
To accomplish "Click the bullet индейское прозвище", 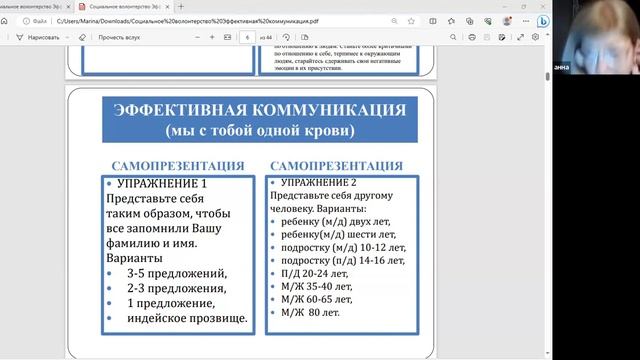I will (187, 318).
